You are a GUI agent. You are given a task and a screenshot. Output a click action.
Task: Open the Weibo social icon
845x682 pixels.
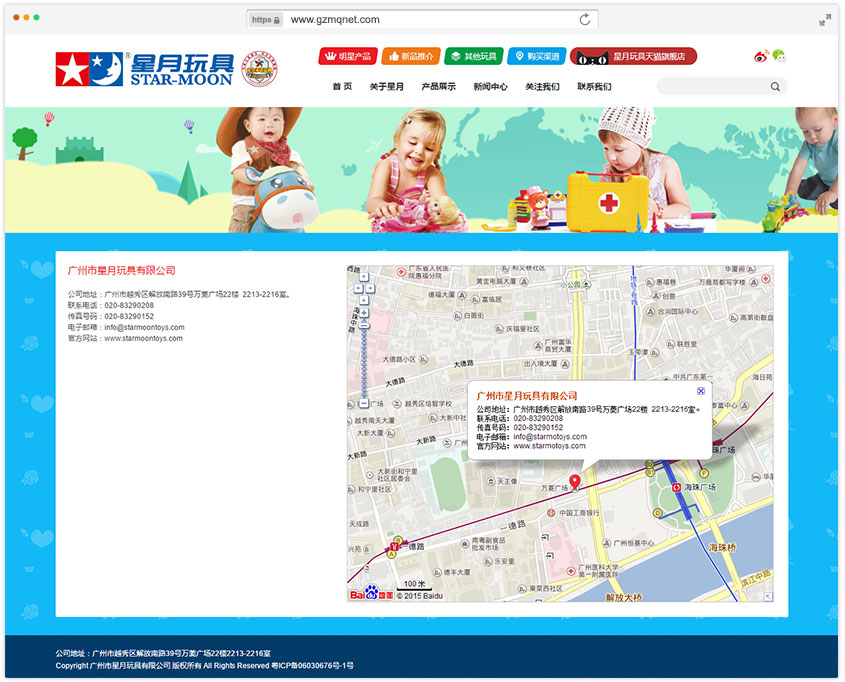click(x=761, y=56)
